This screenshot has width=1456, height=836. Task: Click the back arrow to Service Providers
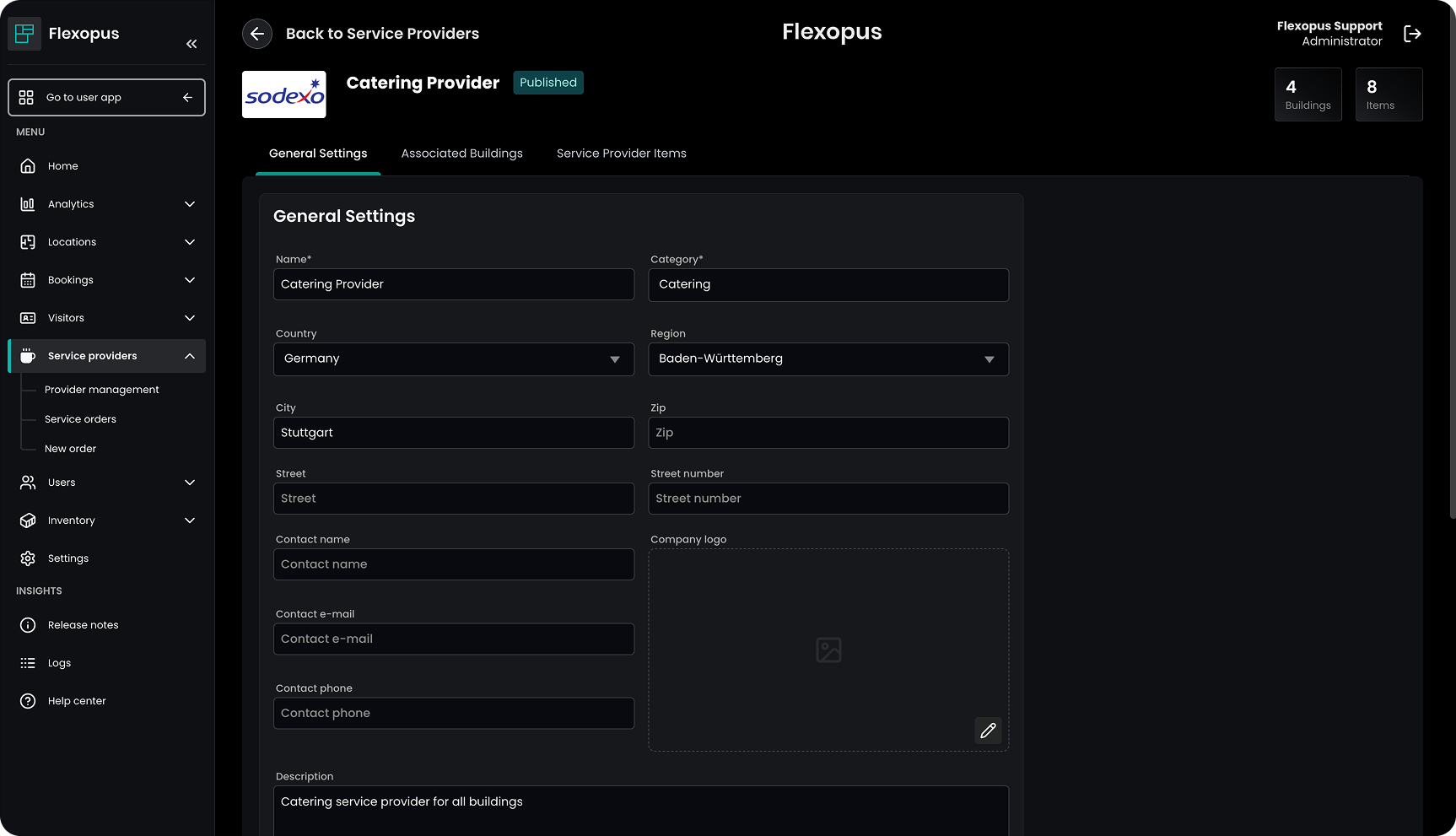[257, 34]
